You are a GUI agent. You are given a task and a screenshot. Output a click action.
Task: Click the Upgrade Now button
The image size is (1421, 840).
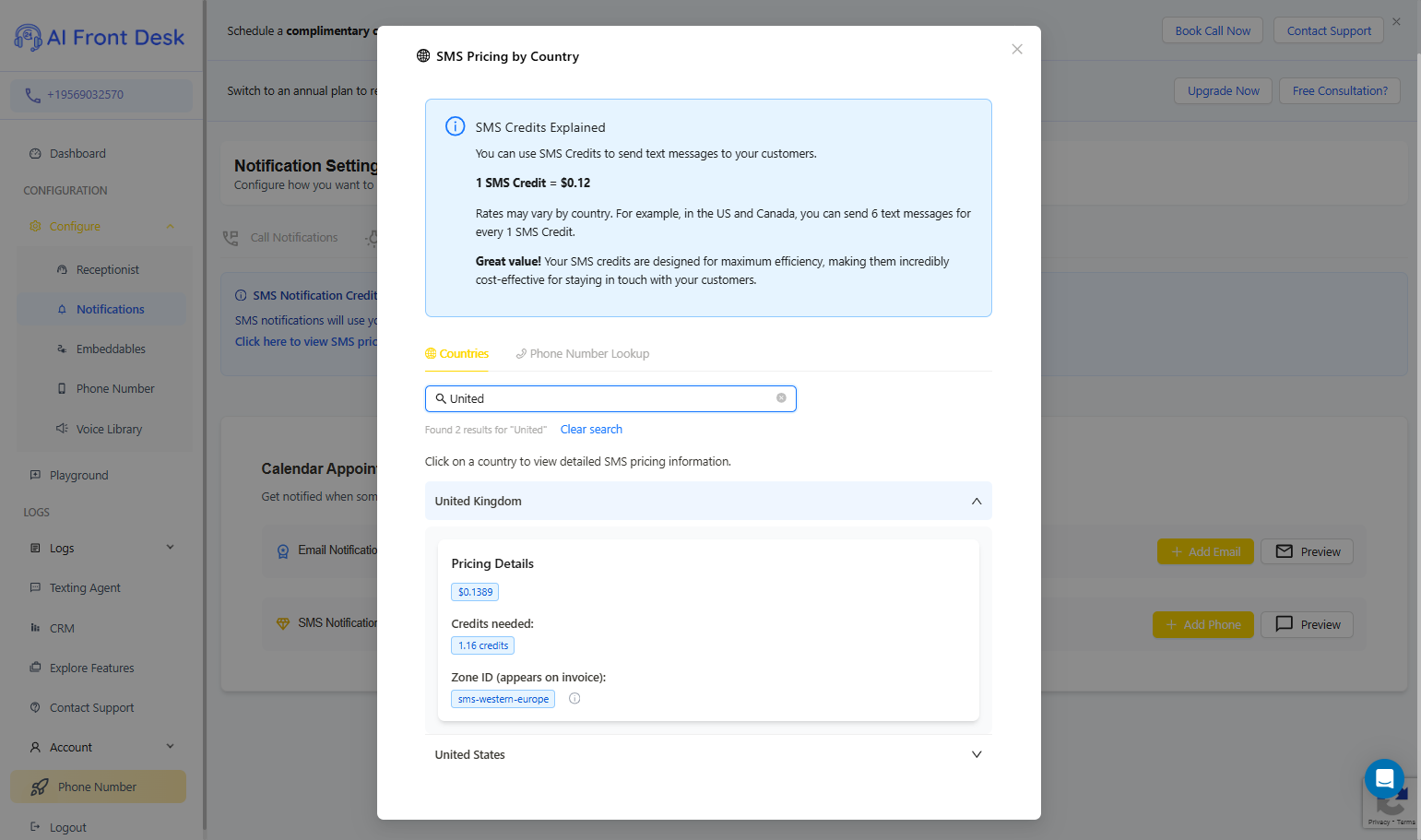pyautogui.click(x=1223, y=90)
